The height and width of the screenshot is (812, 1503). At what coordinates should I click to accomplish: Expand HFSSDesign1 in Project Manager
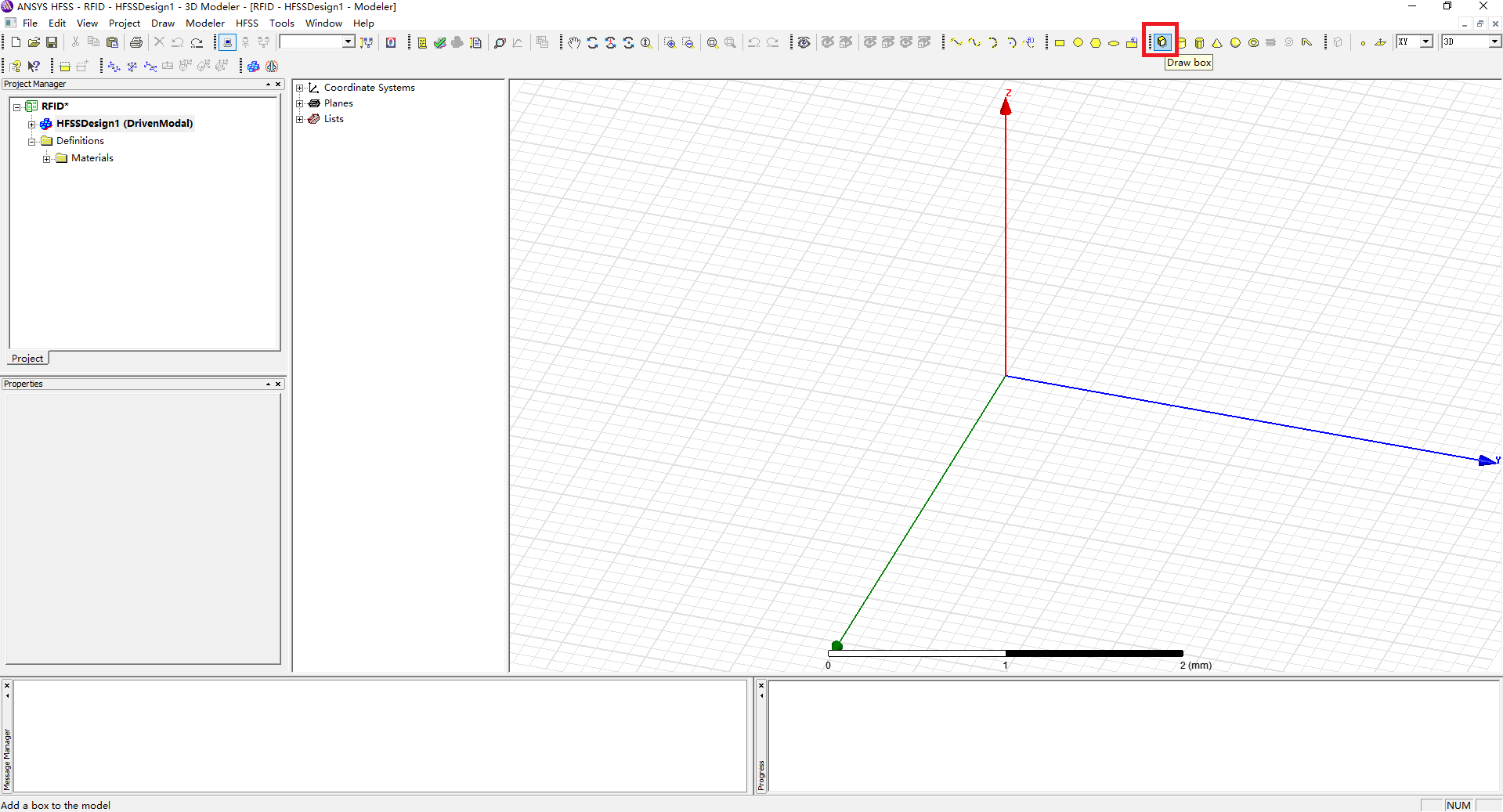pyautogui.click(x=31, y=125)
